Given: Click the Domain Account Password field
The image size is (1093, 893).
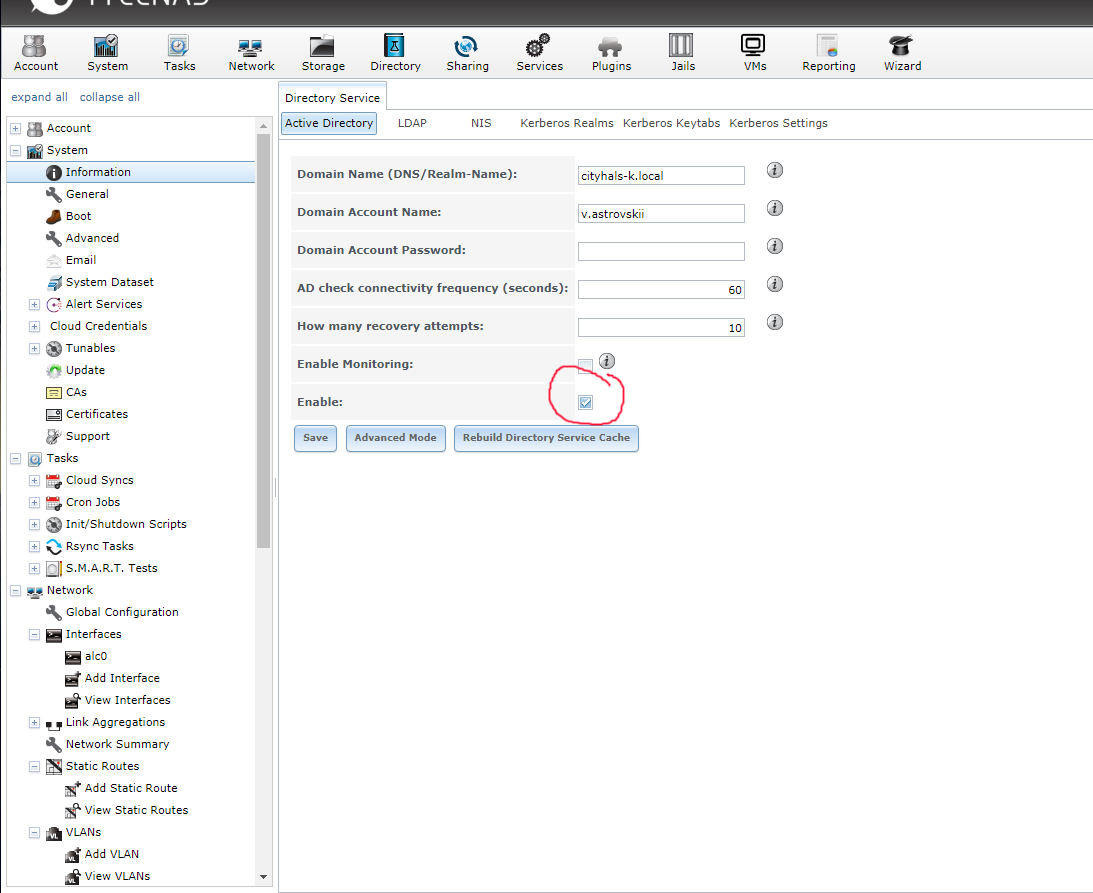Looking at the screenshot, I should [x=661, y=251].
